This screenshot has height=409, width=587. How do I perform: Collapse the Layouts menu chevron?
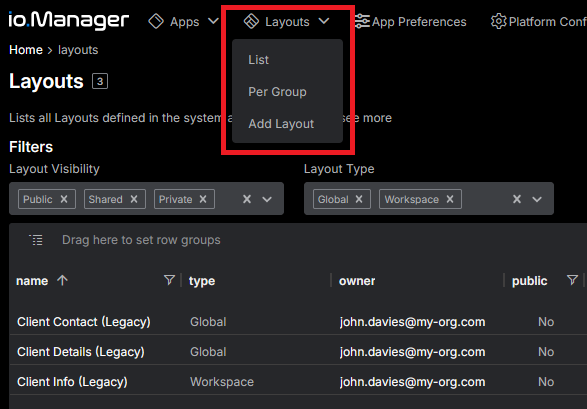[324, 21]
